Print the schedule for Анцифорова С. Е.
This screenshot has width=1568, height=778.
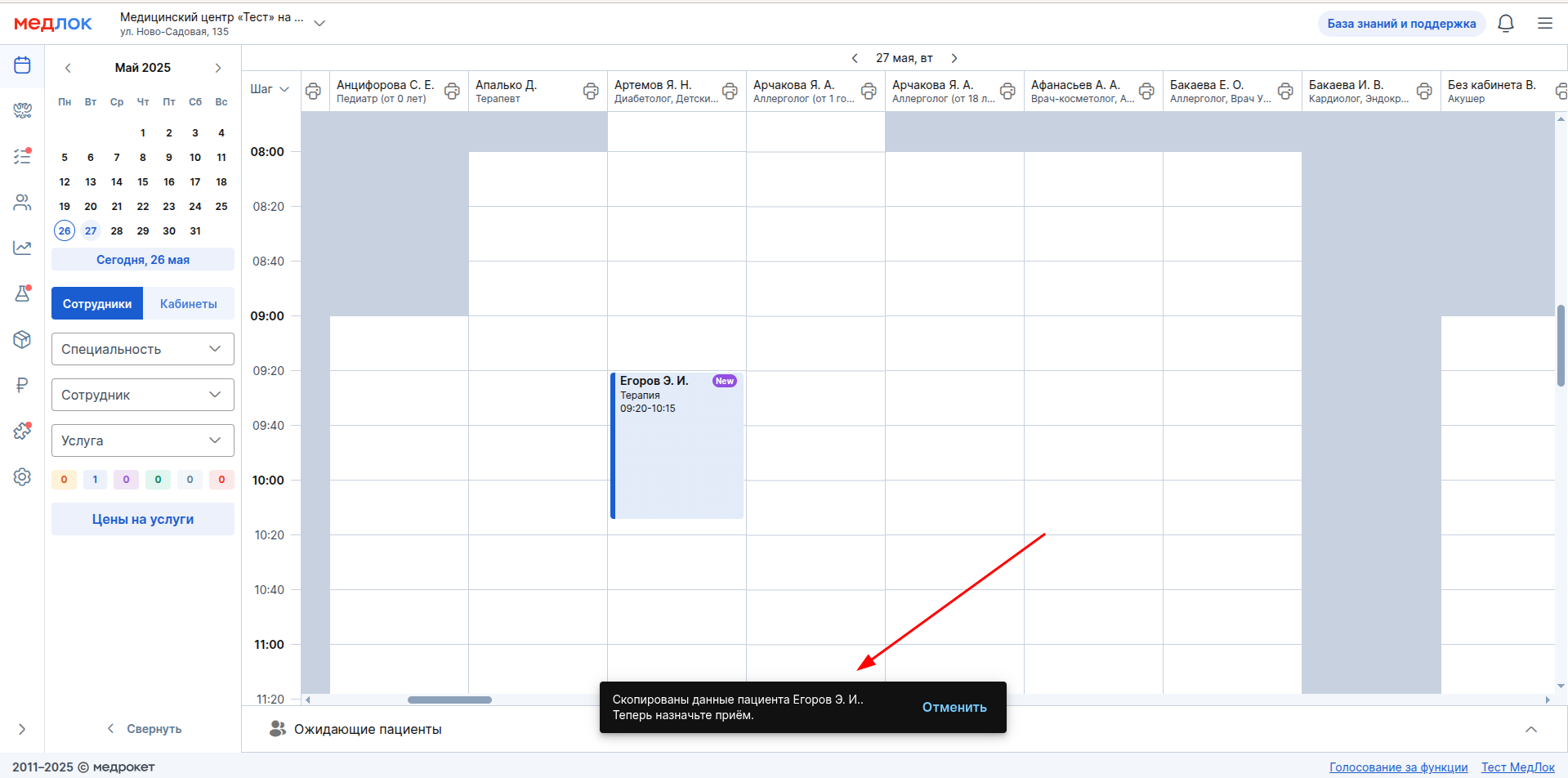tap(452, 92)
